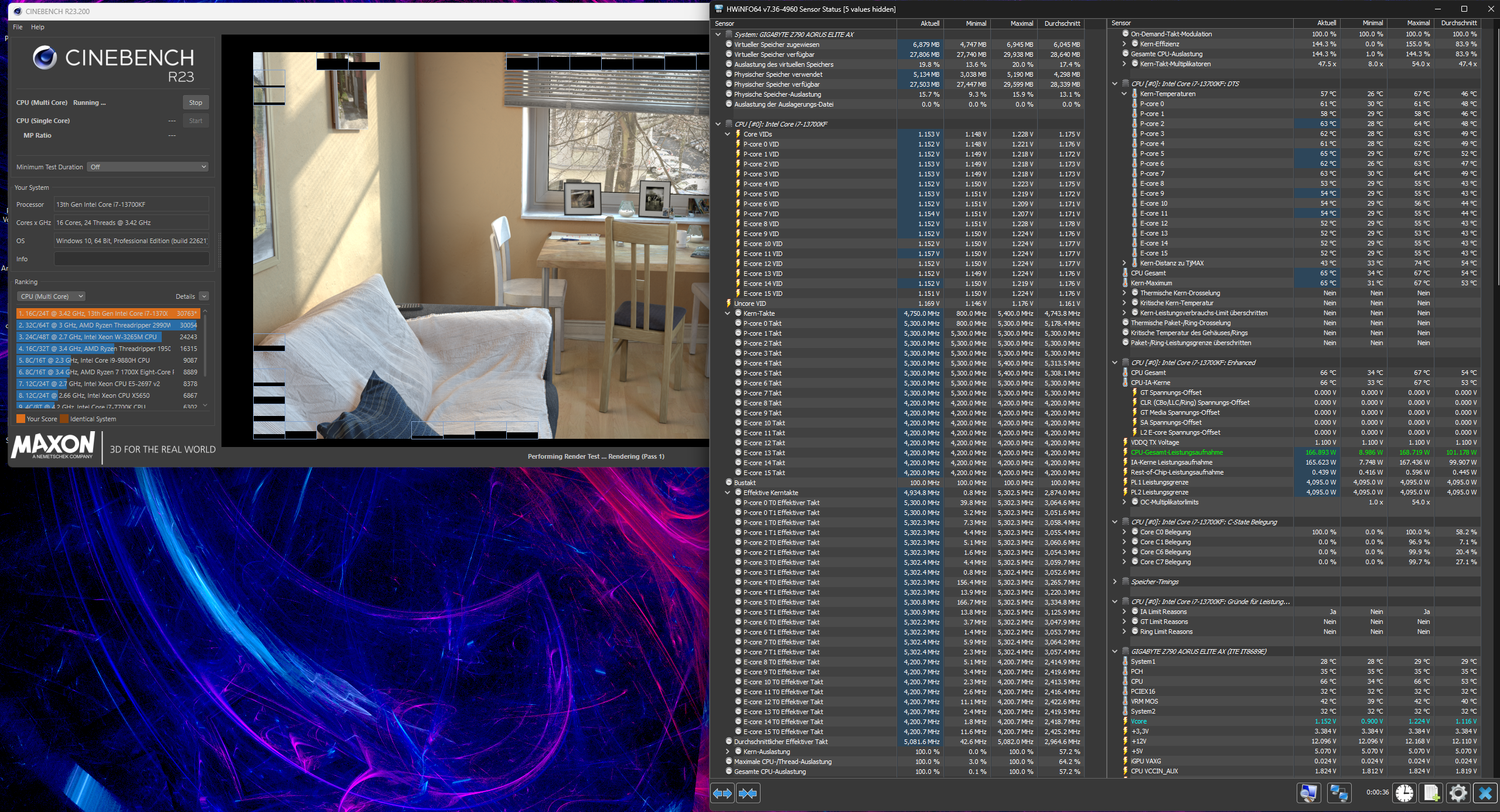Stop the multi core test

pos(196,103)
